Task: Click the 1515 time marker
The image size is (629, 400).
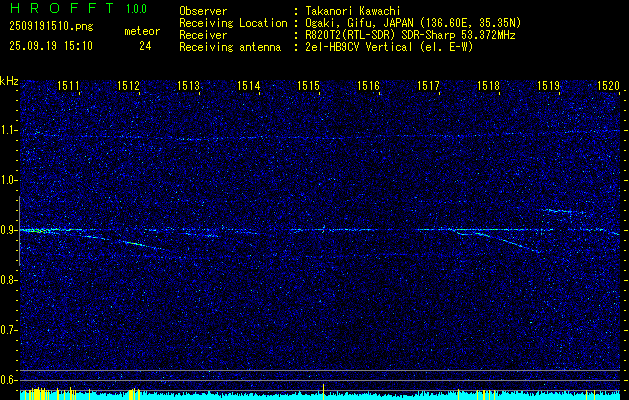Action: coord(308,85)
